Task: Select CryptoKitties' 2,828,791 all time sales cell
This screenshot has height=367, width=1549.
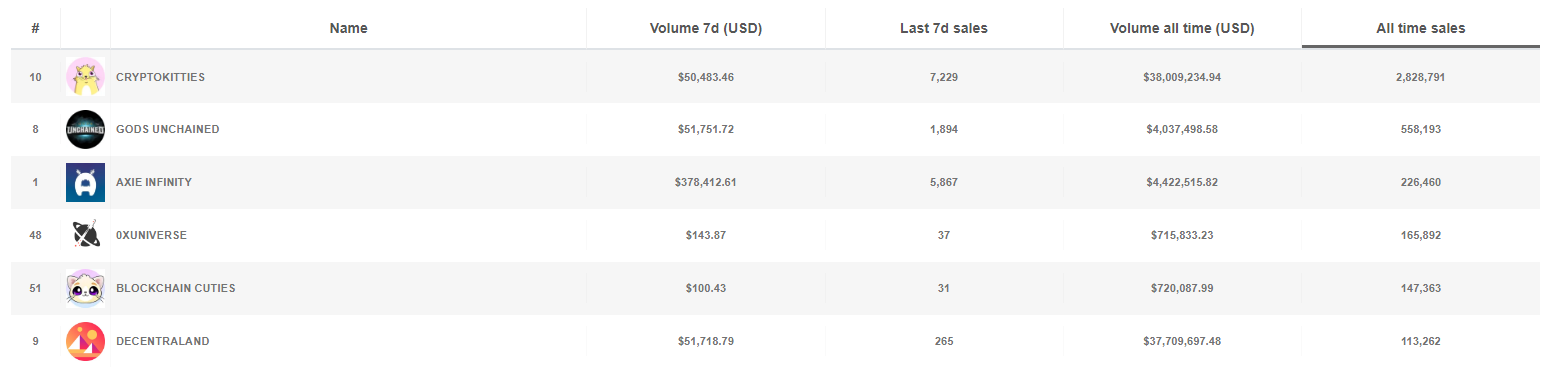Action: coord(1420,77)
